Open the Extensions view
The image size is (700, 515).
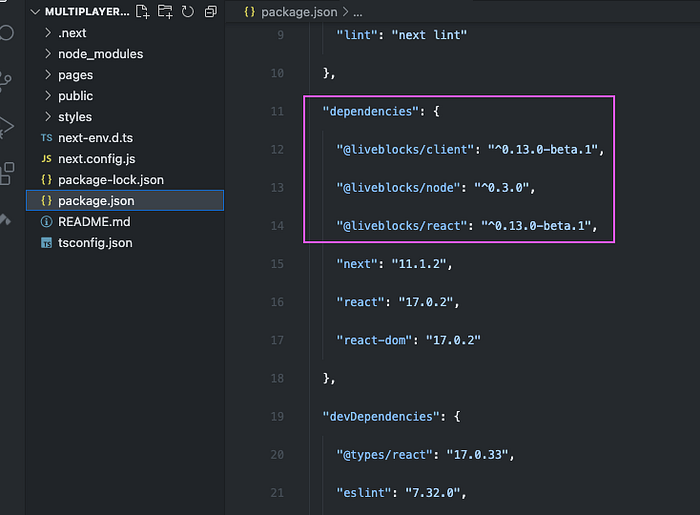[6, 172]
